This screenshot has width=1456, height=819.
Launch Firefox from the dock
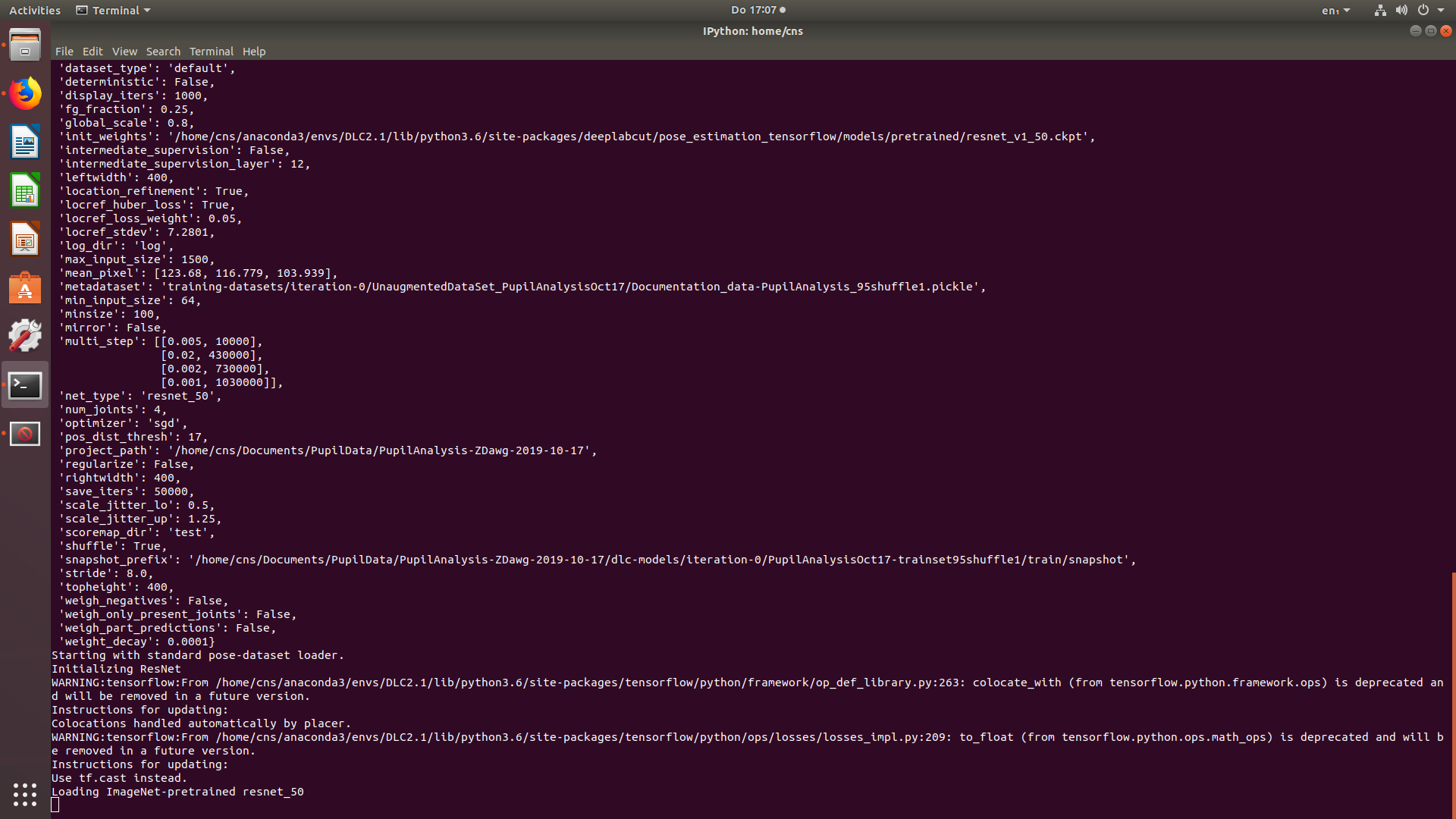click(25, 93)
